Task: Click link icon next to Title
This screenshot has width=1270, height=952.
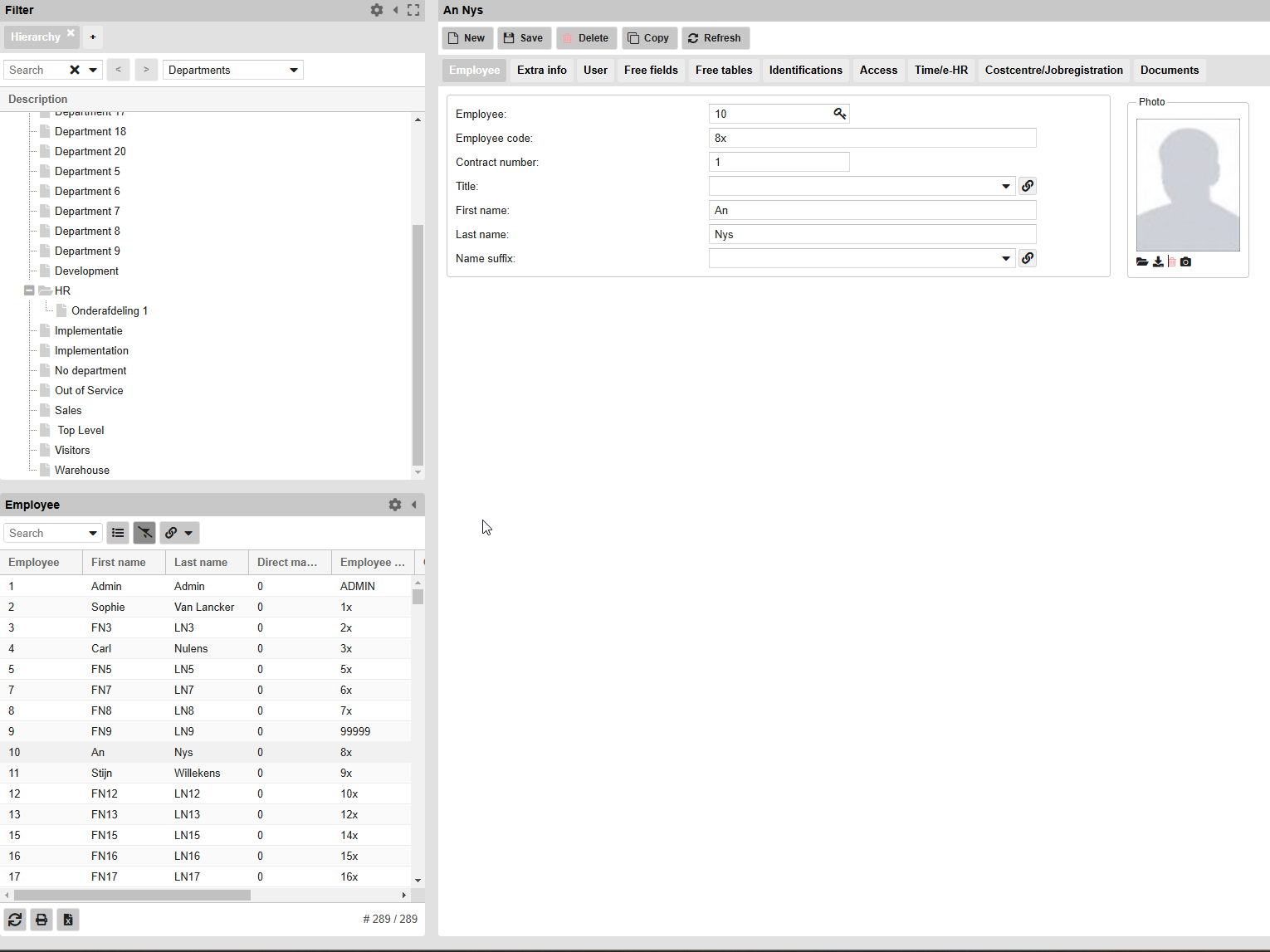Action: (x=1028, y=186)
